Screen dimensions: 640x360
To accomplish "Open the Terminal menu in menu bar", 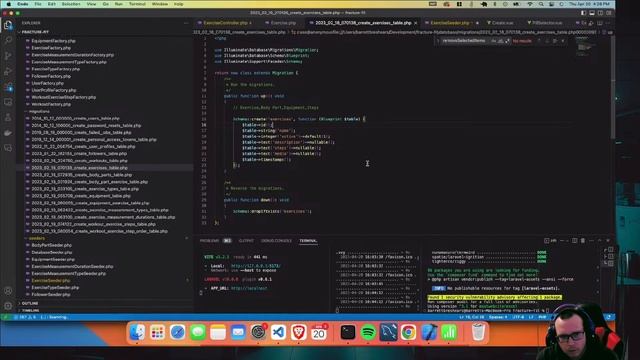I will click(x=137, y=4).
